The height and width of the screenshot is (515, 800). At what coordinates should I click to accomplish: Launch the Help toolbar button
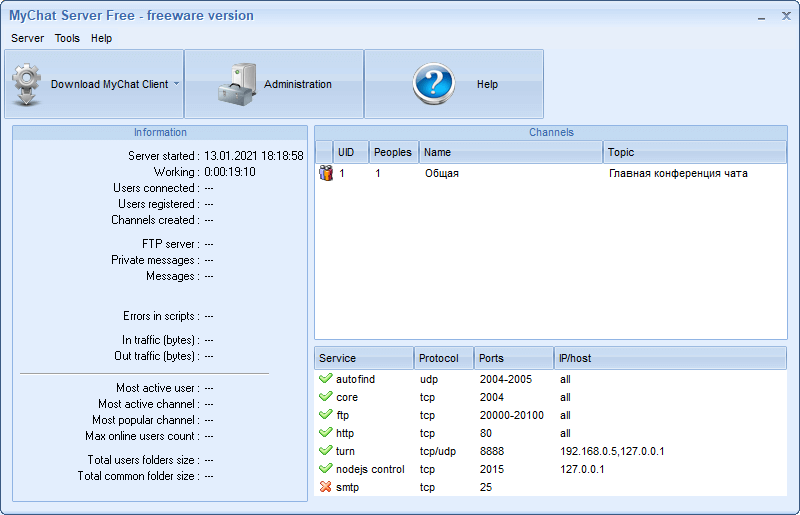[454, 84]
